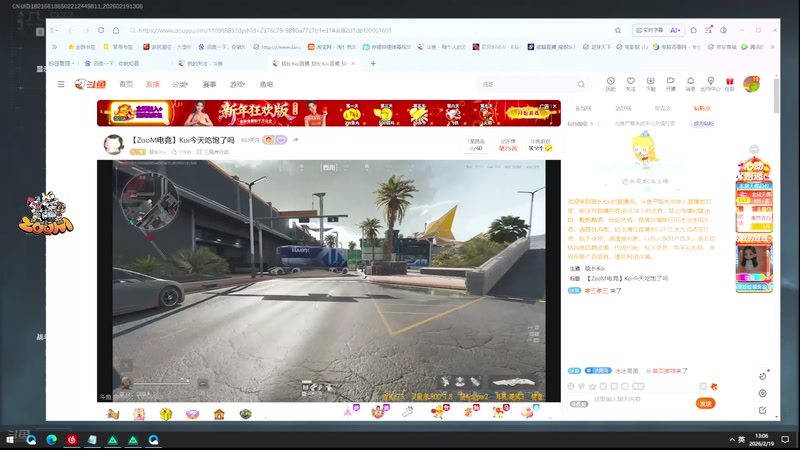This screenshot has width=800, height=450.
Task: Switch to the 钻粉 tab
Action: point(702,108)
